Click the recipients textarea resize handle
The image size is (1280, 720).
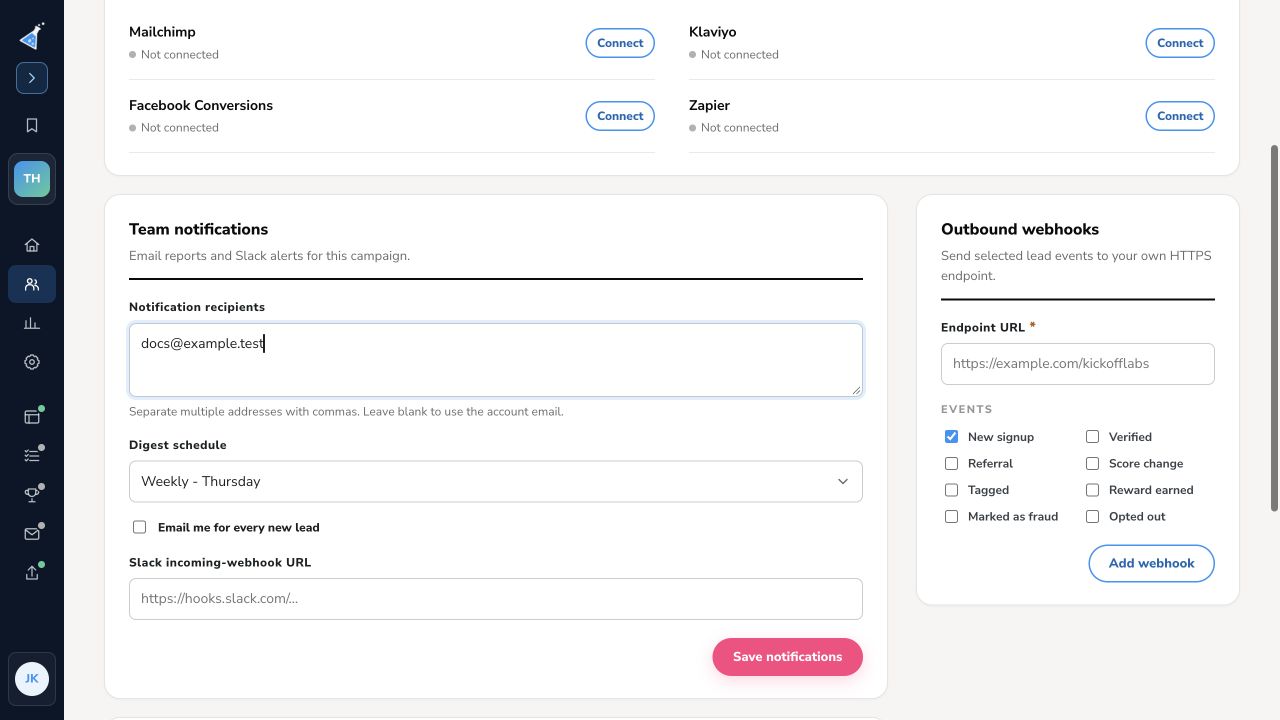pos(856,390)
